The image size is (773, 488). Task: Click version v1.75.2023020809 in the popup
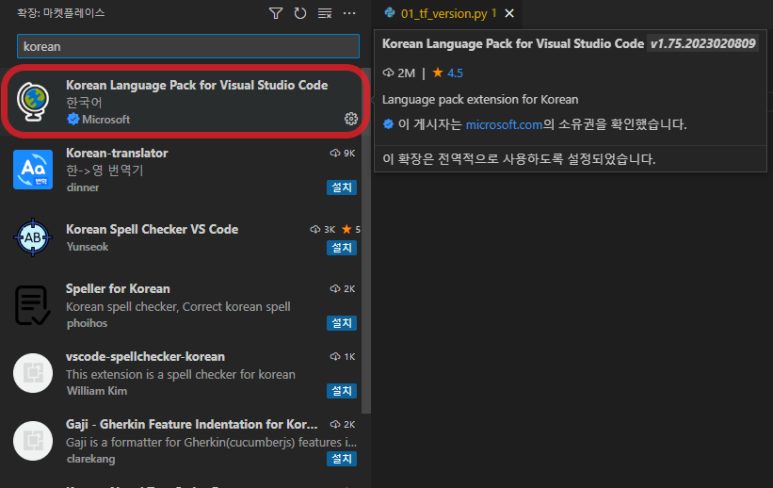[703, 43]
